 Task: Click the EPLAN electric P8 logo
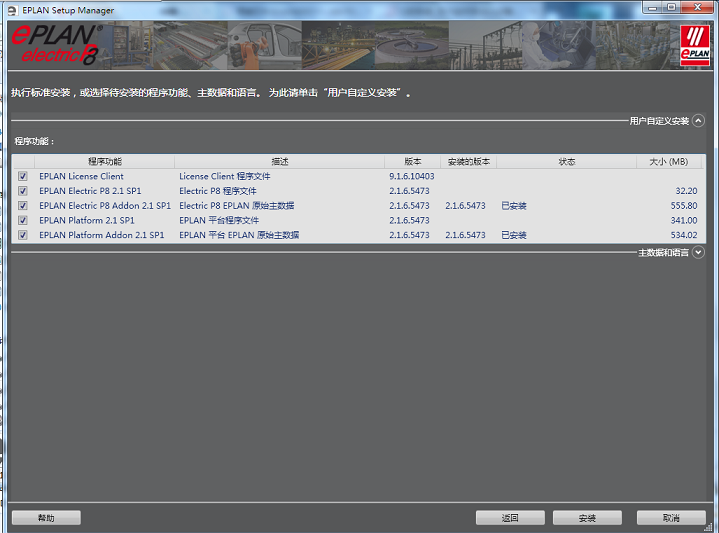coord(54,46)
